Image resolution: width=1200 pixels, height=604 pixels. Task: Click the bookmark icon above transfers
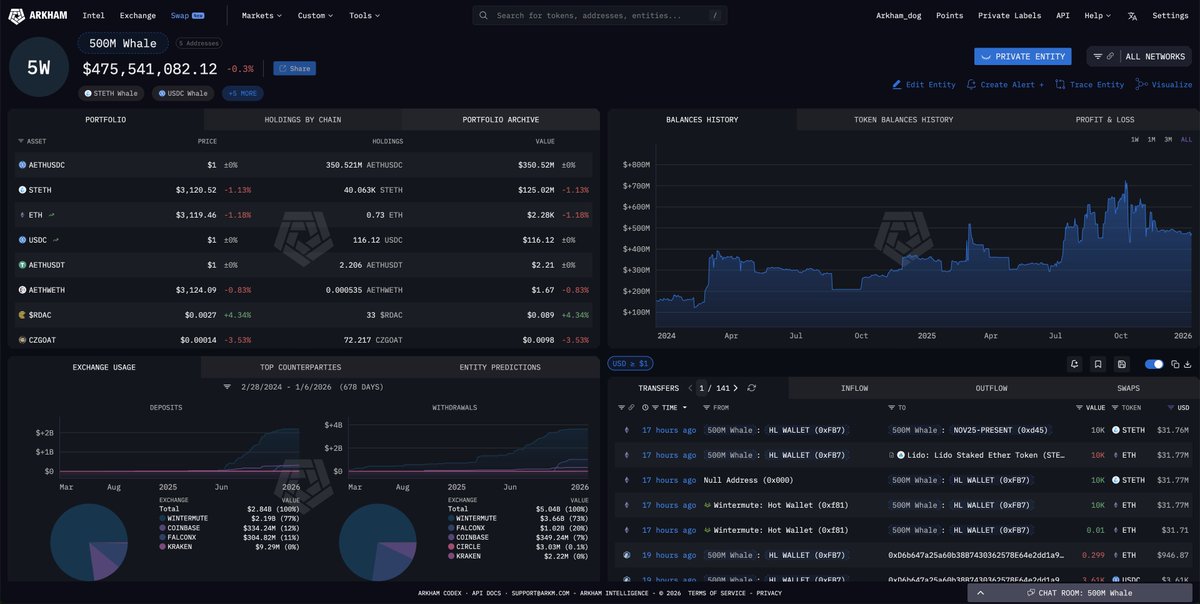point(1098,365)
